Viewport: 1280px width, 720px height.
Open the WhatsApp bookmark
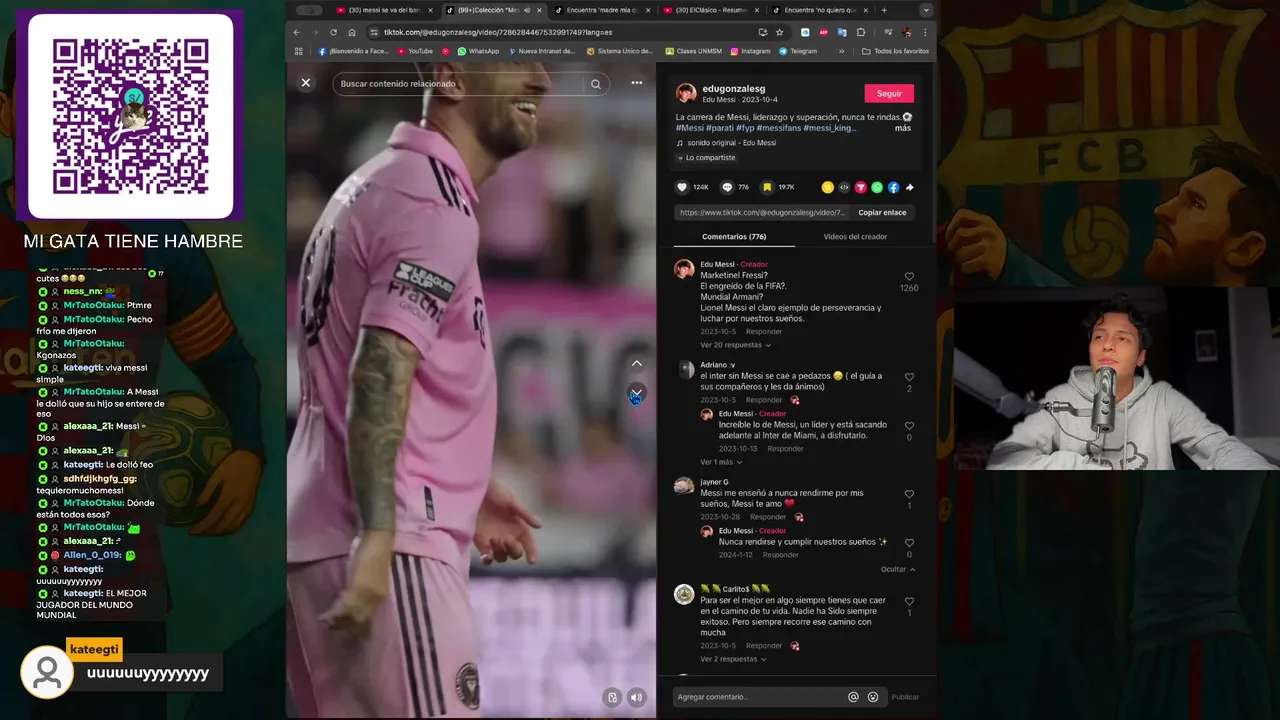pos(478,51)
